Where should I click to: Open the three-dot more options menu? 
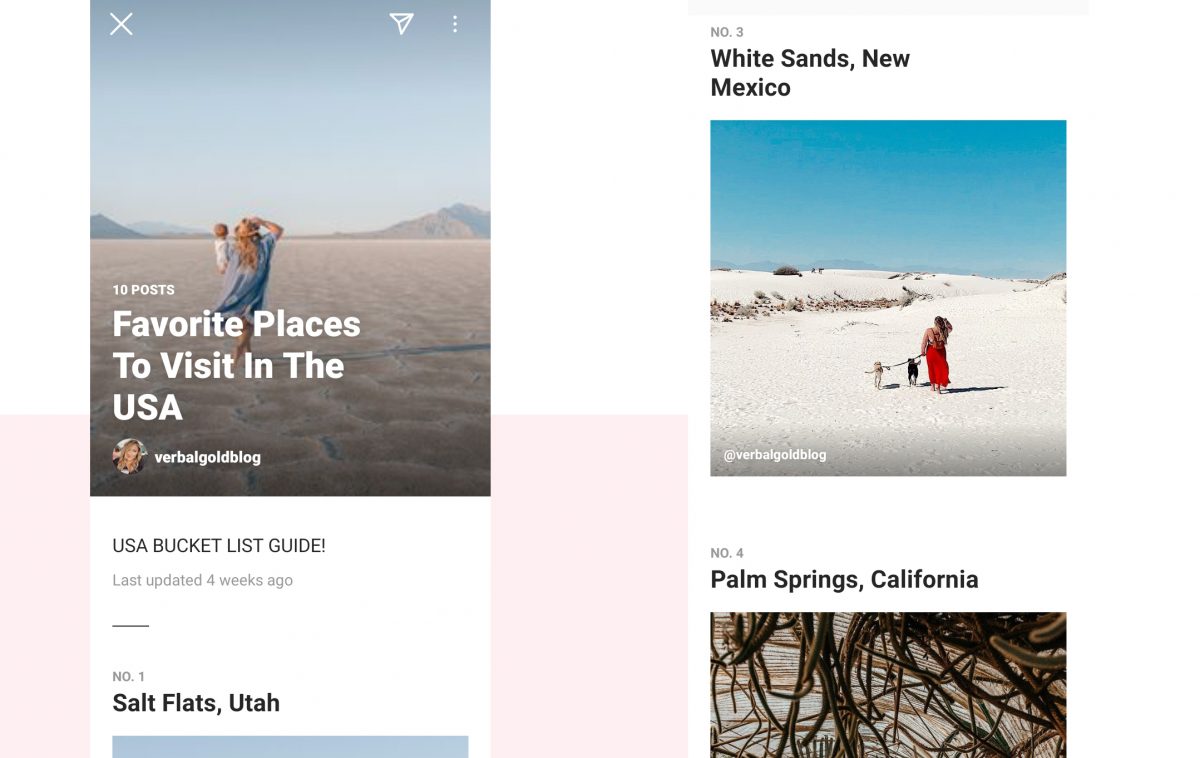[x=455, y=24]
